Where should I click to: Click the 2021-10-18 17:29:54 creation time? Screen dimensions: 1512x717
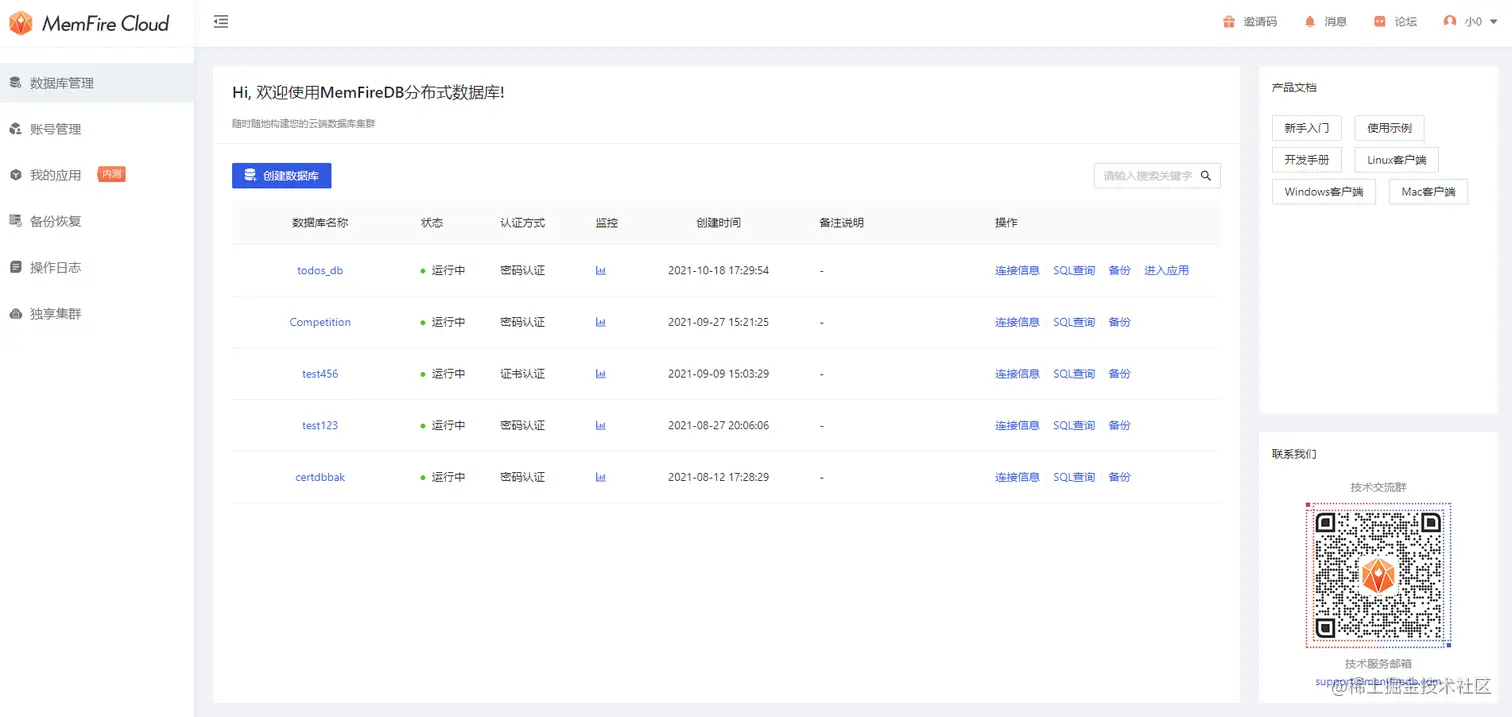pos(718,270)
